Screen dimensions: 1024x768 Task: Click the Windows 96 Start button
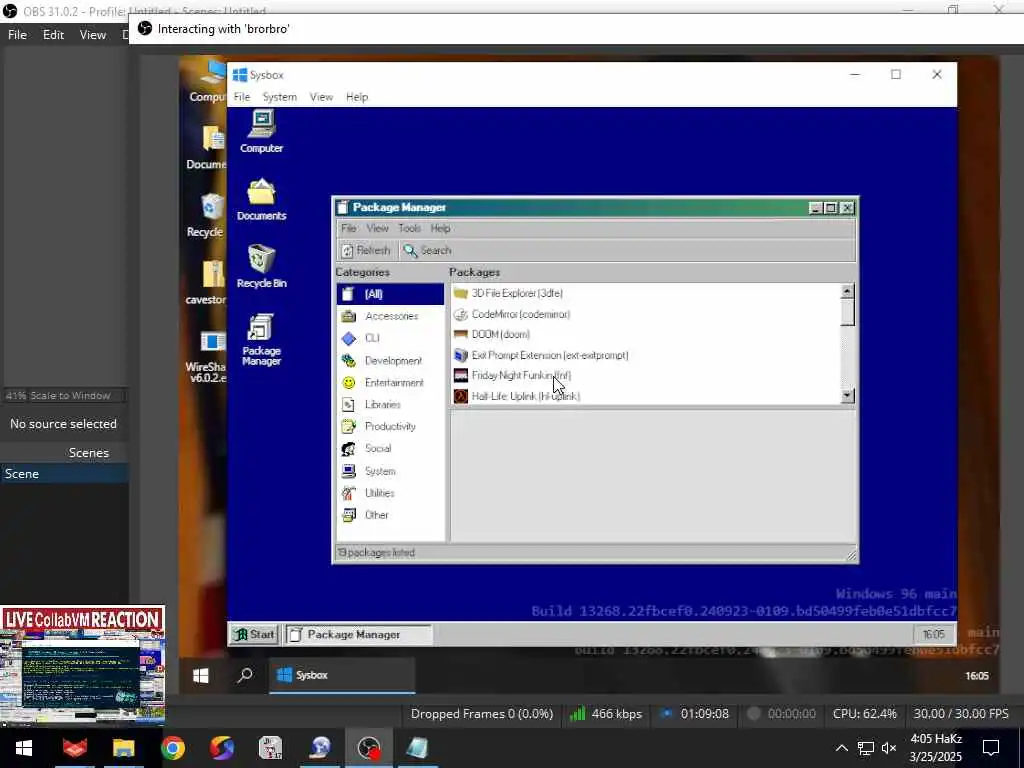point(255,635)
